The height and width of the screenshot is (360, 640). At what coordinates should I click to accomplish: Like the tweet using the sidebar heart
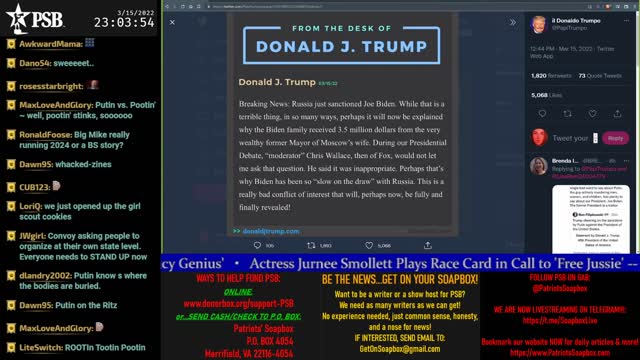tap(592, 114)
